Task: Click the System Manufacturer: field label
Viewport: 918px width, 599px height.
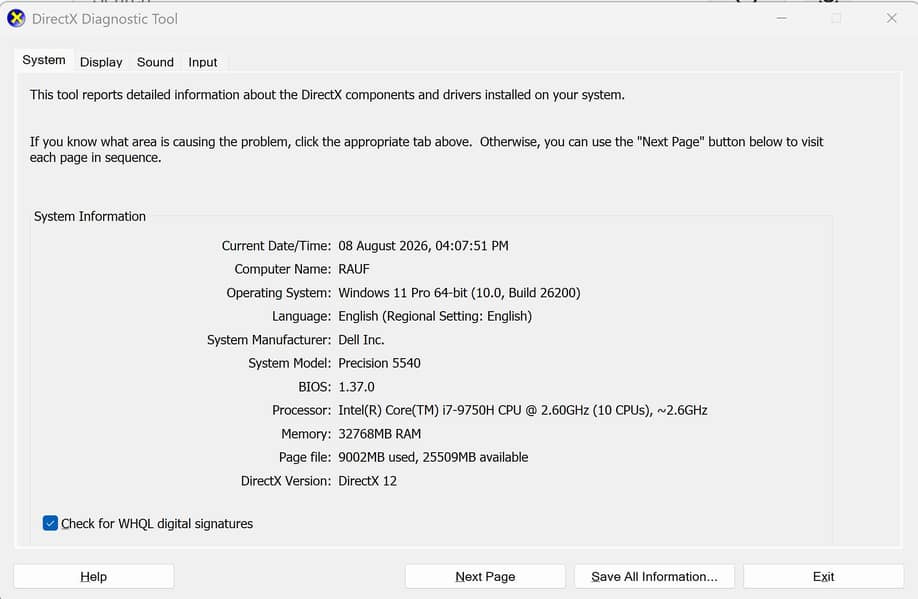Action: (x=269, y=340)
